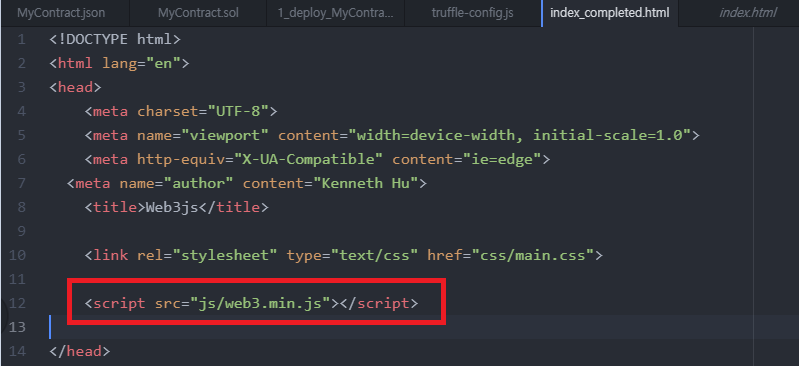The image size is (799, 366).
Task: Click line number 7 in the gutter
Action: coord(21,184)
